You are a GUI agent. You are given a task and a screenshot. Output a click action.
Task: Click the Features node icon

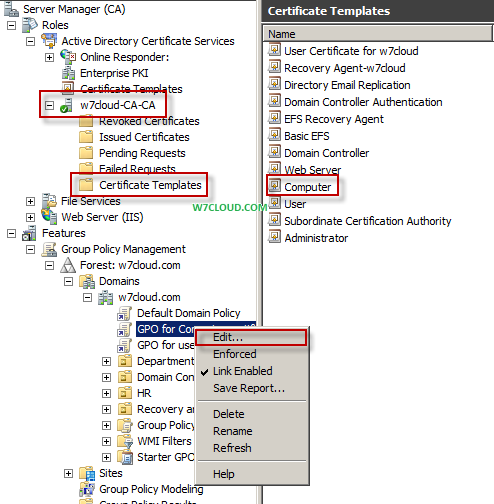coord(29,233)
